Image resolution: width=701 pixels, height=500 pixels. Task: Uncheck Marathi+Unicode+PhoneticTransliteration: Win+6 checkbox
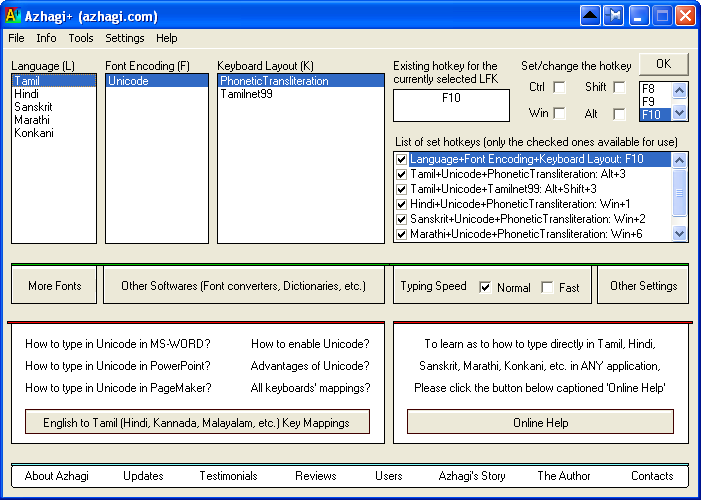(x=401, y=234)
